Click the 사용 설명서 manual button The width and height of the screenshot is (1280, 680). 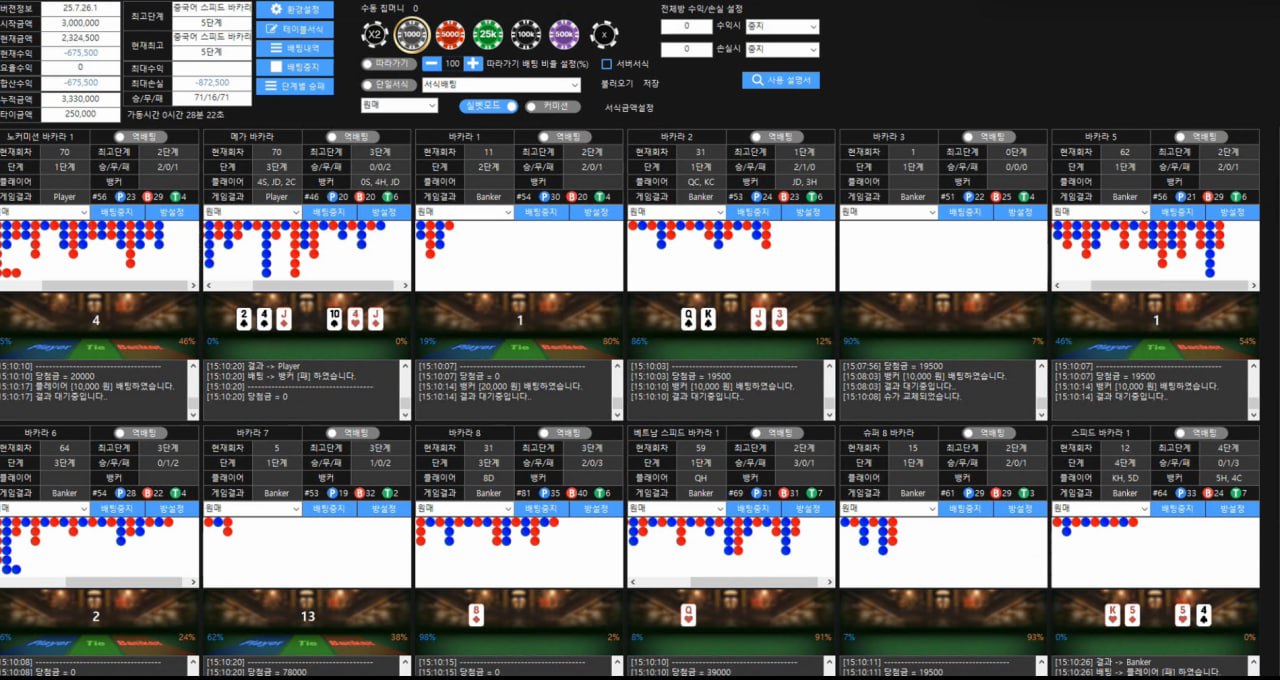tap(781, 80)
